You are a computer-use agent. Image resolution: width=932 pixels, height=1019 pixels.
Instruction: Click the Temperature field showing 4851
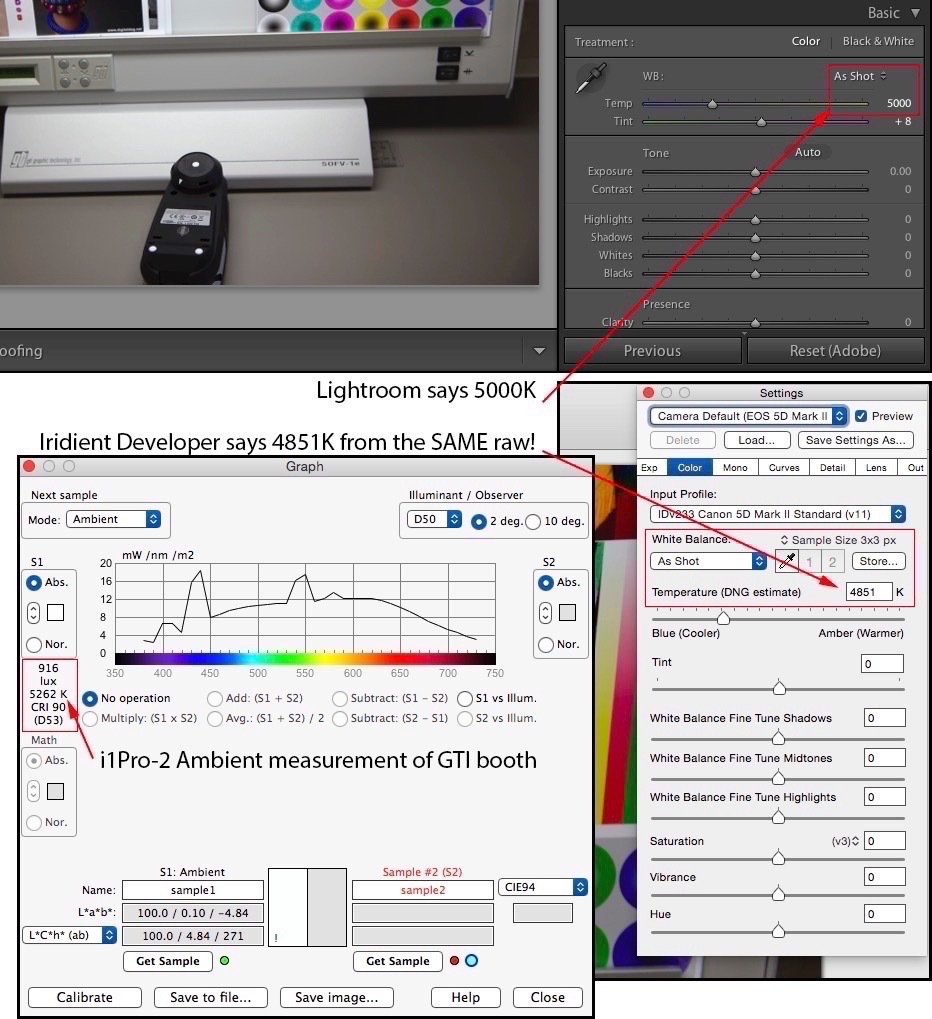coord(869,591)
